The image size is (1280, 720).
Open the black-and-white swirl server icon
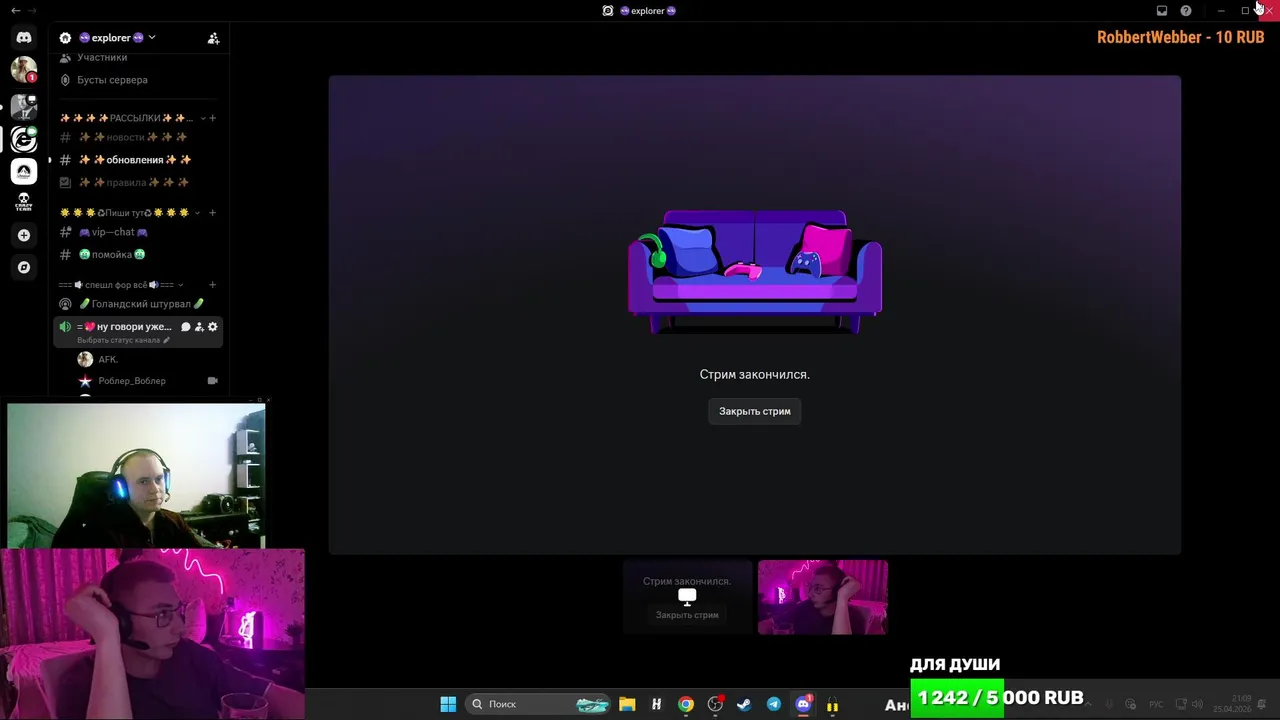click(24, 139)
